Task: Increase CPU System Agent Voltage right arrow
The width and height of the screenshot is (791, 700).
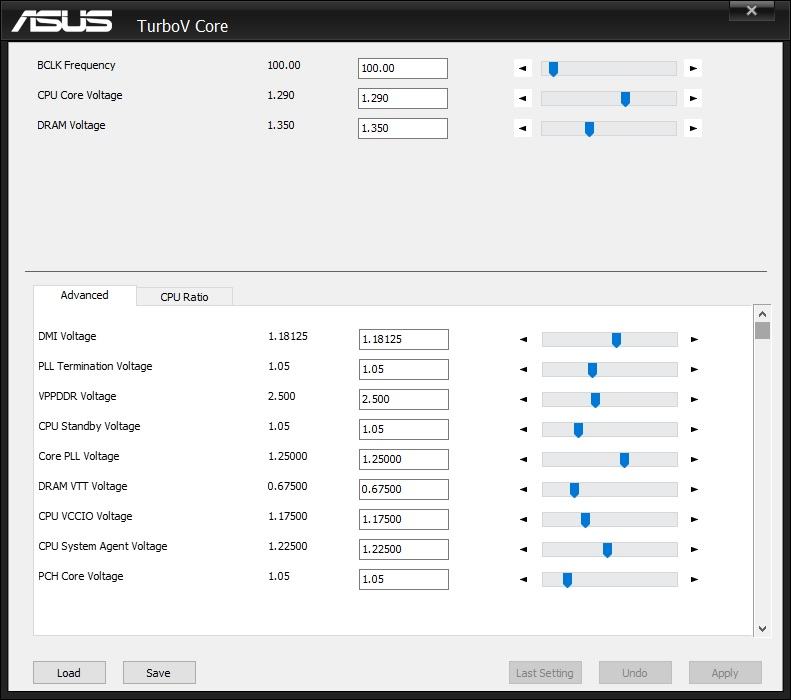Action: click(694, 549)
